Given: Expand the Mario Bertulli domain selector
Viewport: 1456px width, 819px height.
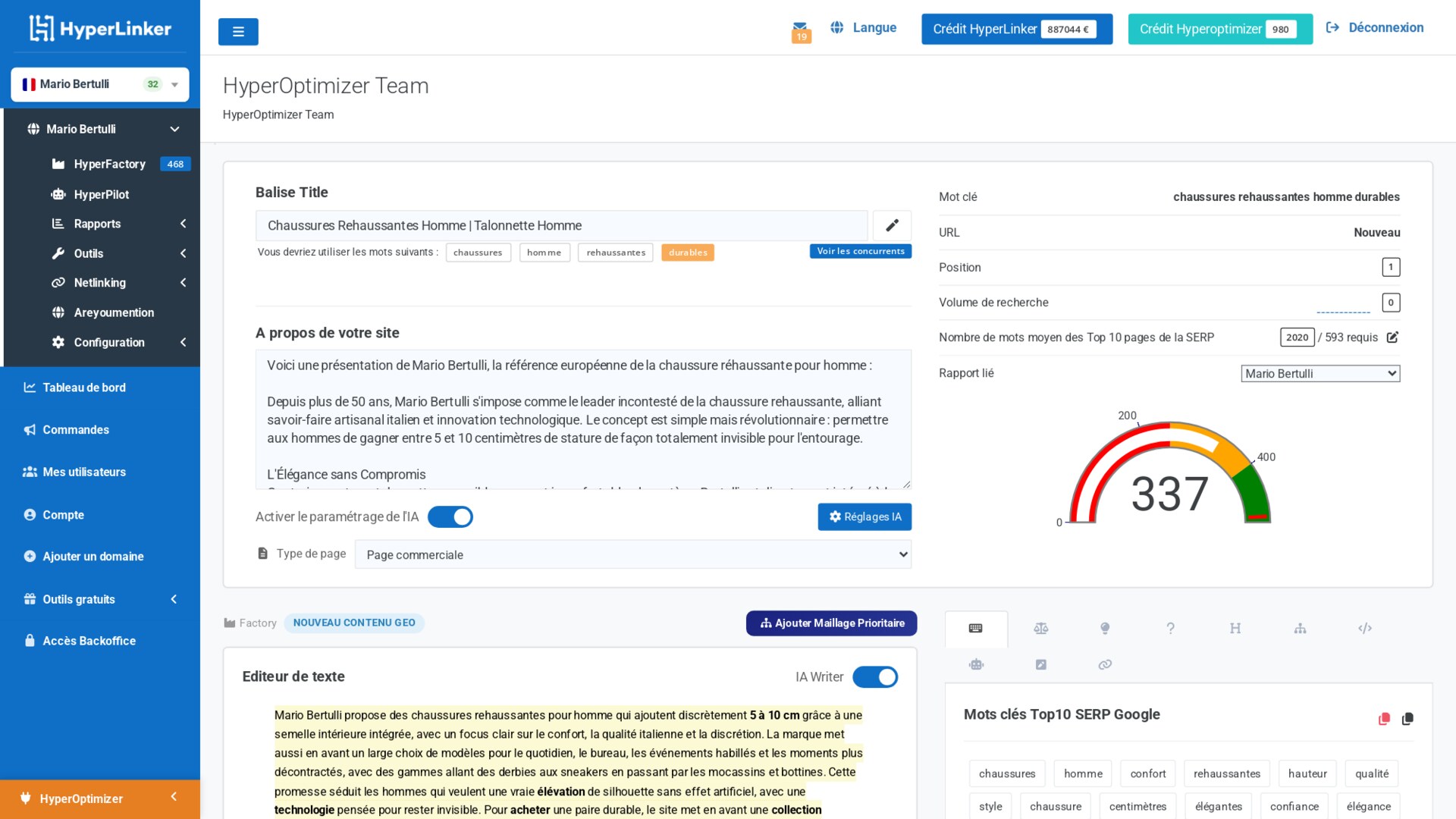Looking at the screenshot, I should click(100, 84).
